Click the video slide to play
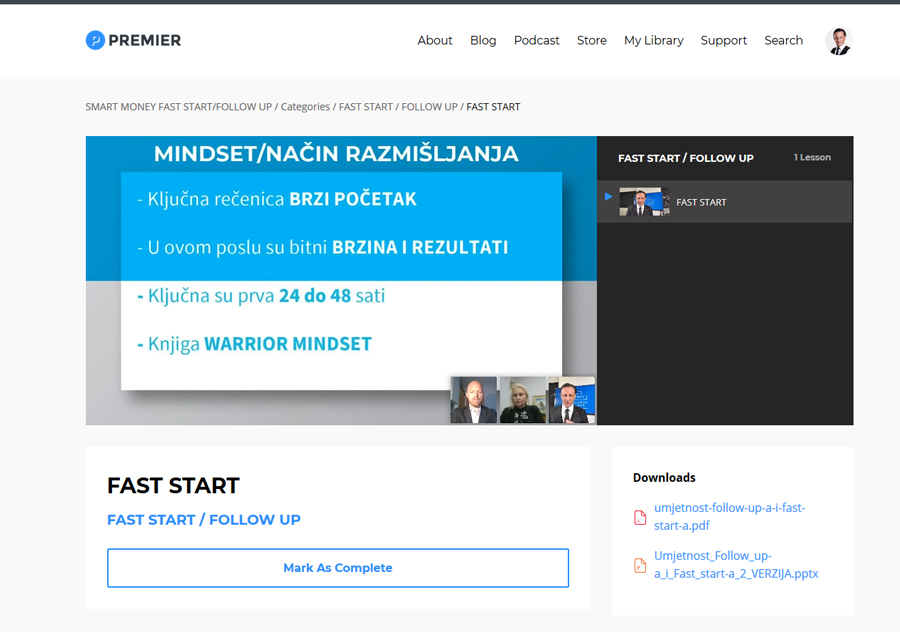The image size is (900, 632). [x=341, y=280]
